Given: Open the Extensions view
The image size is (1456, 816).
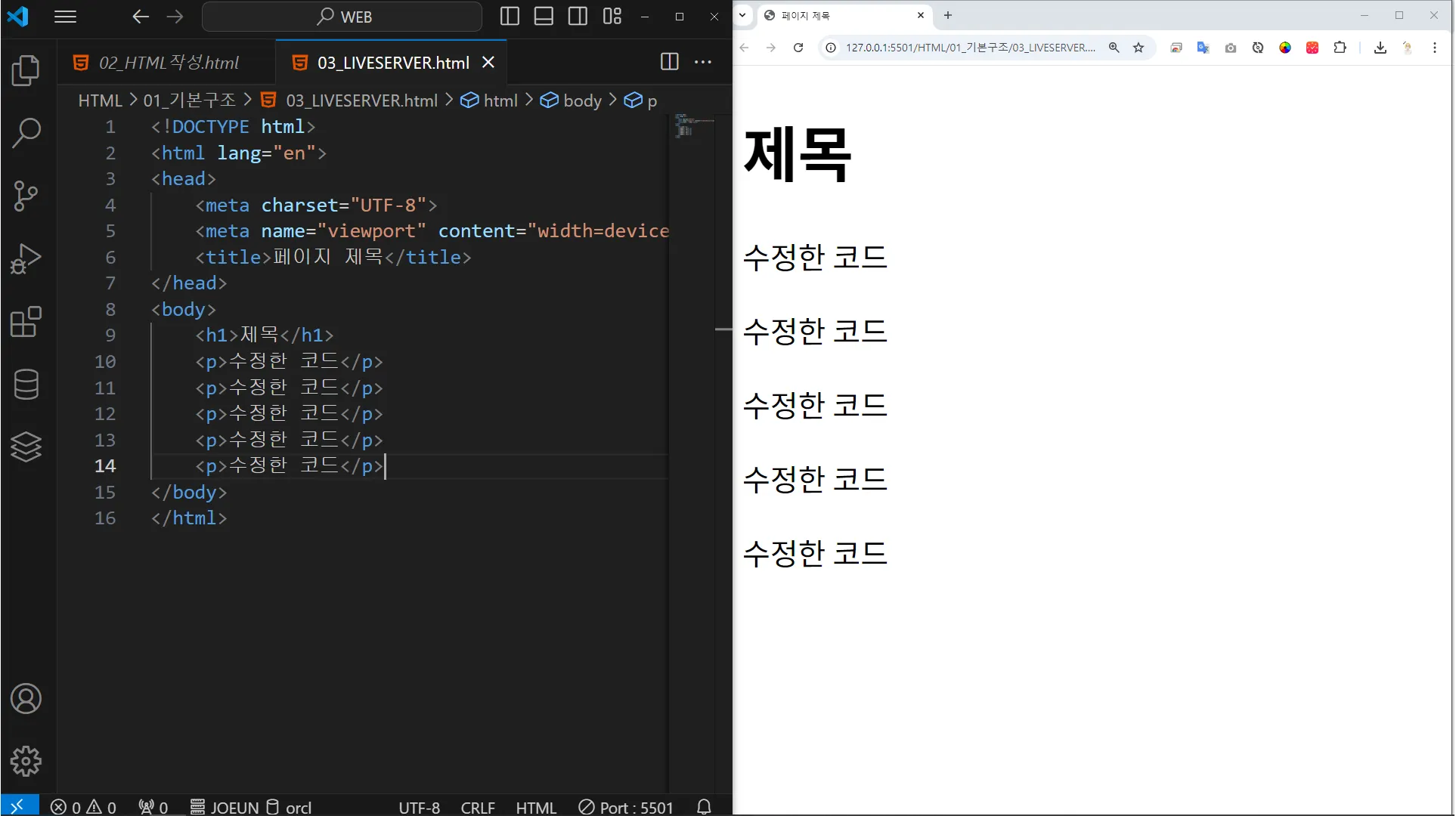Looking at the screenshot, I should click(26, 322).
